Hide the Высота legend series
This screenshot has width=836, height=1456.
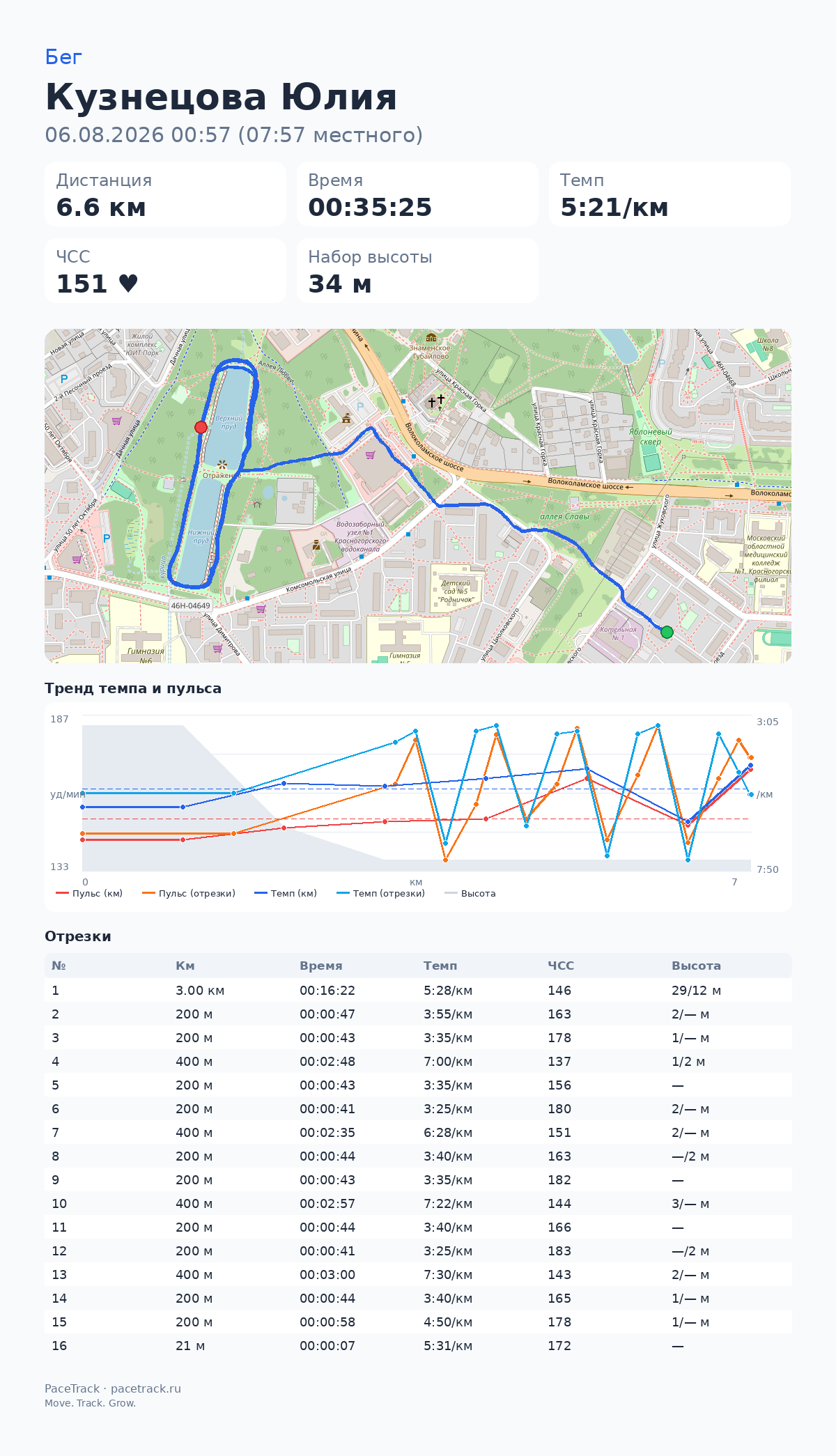[x=470, y=893]
